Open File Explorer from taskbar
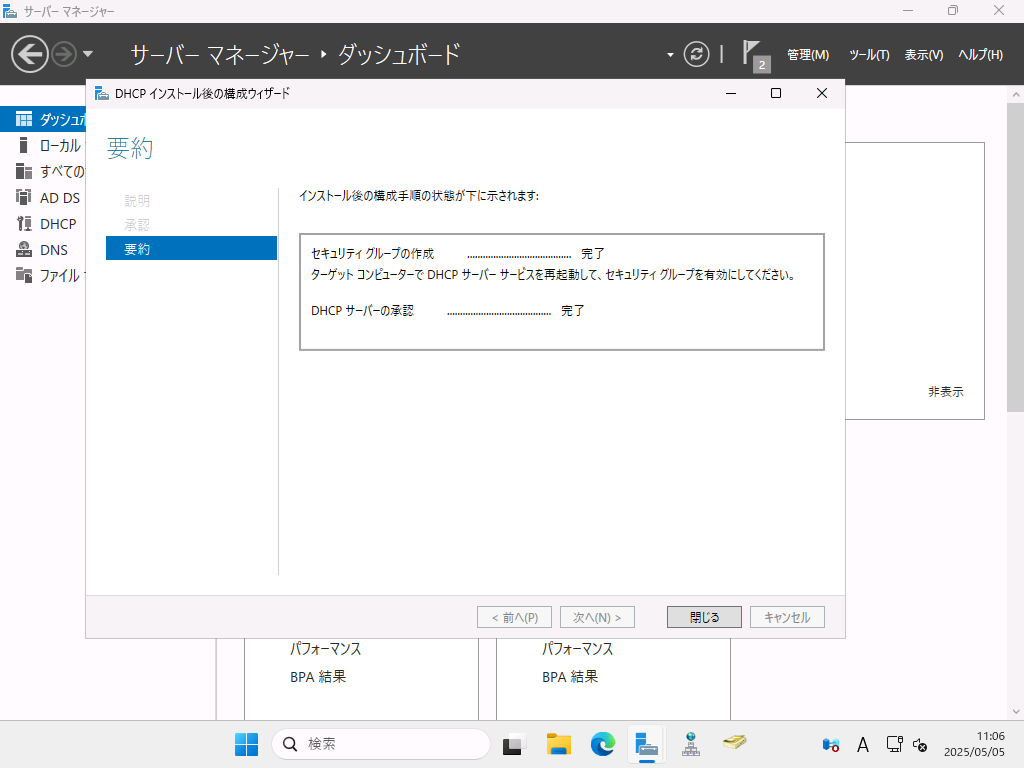The width and height of the screenshot is (1024, 768). [558, 744]
